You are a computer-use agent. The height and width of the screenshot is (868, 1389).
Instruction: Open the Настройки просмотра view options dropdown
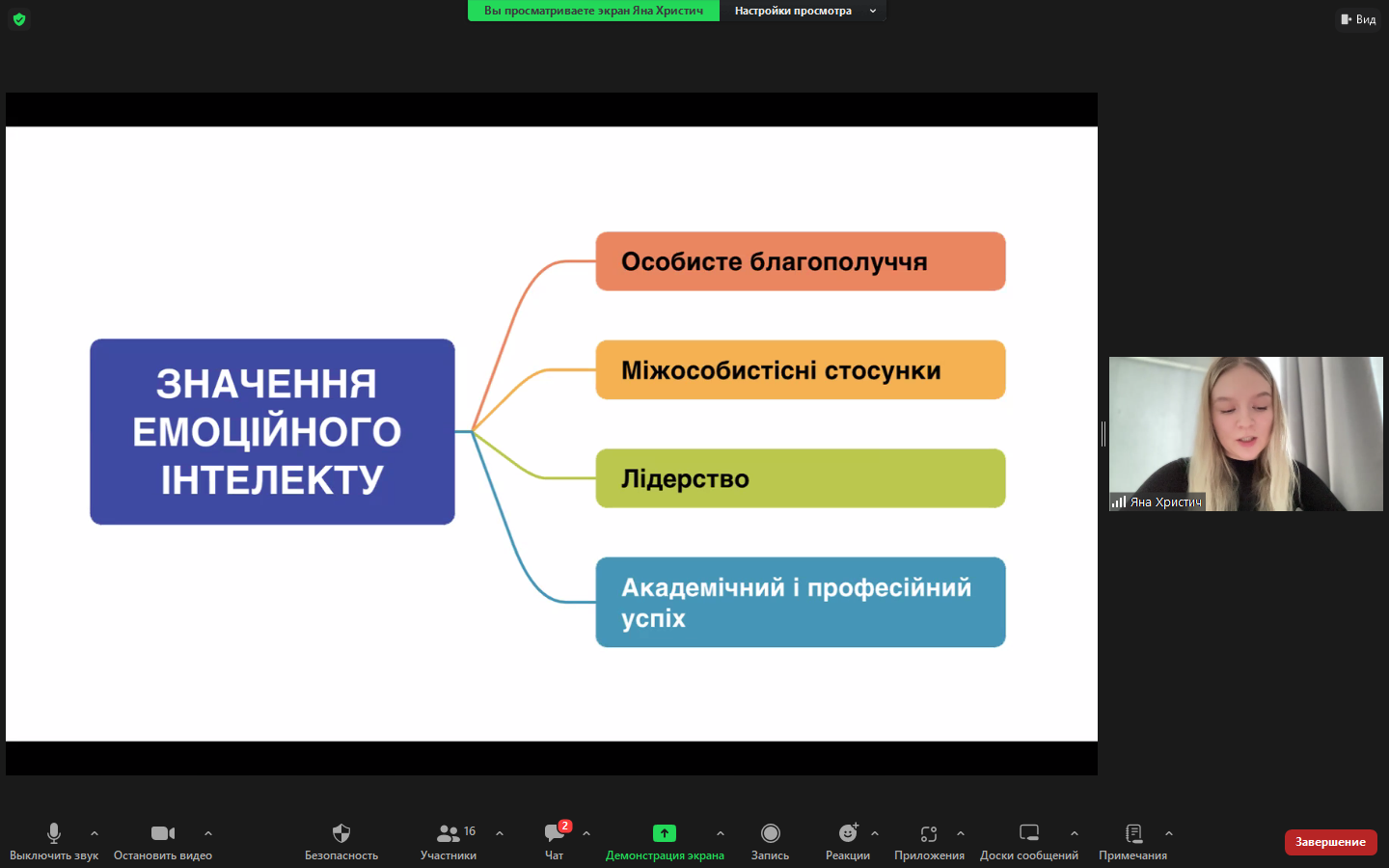[x=803, y=11]
